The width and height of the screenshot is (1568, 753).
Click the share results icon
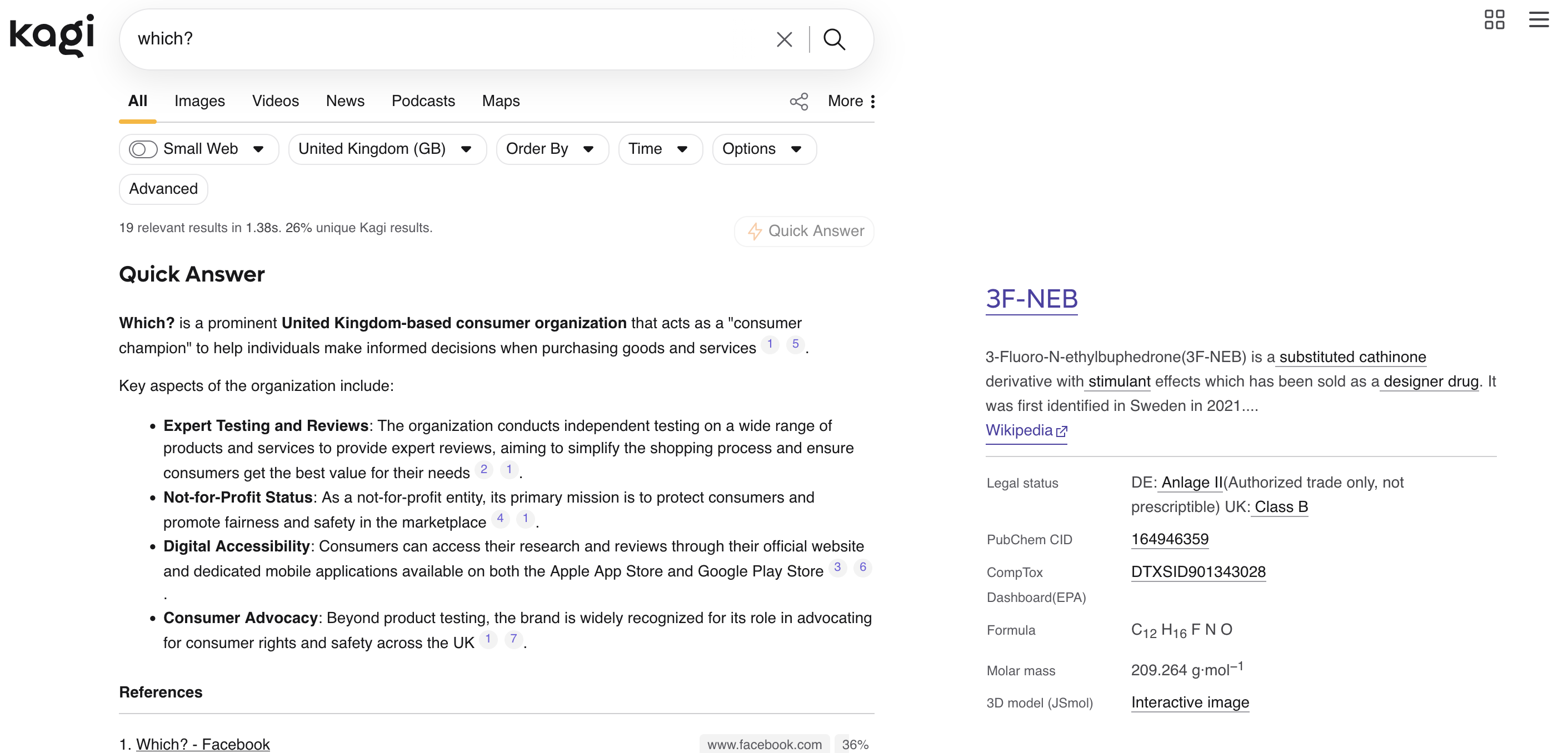[x=798, y=102]
